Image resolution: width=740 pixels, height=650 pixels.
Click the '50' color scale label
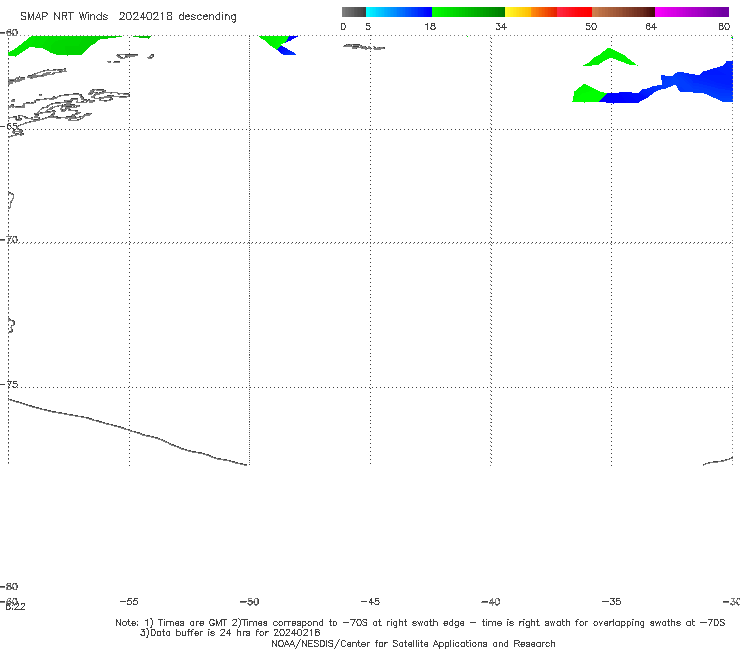tap(591, 26)
